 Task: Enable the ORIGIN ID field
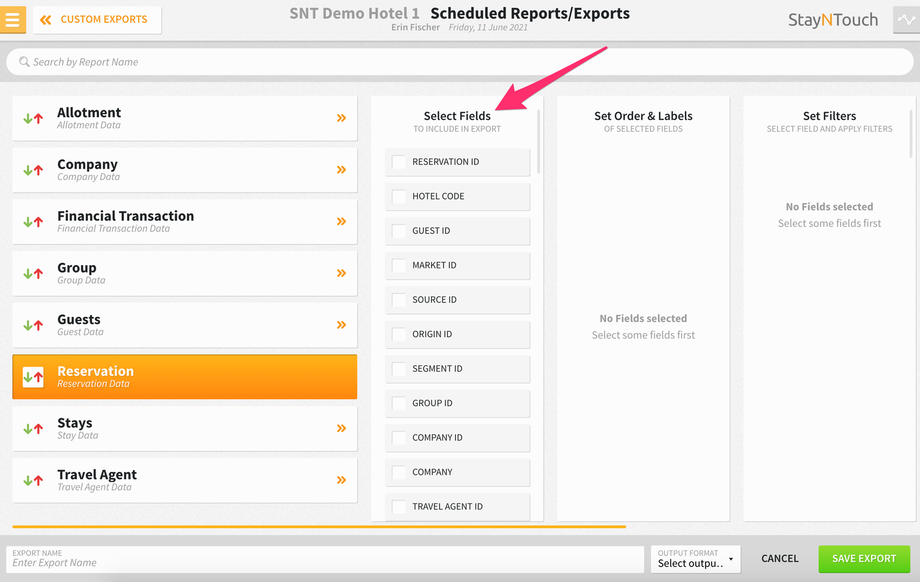tap(399, 334)
